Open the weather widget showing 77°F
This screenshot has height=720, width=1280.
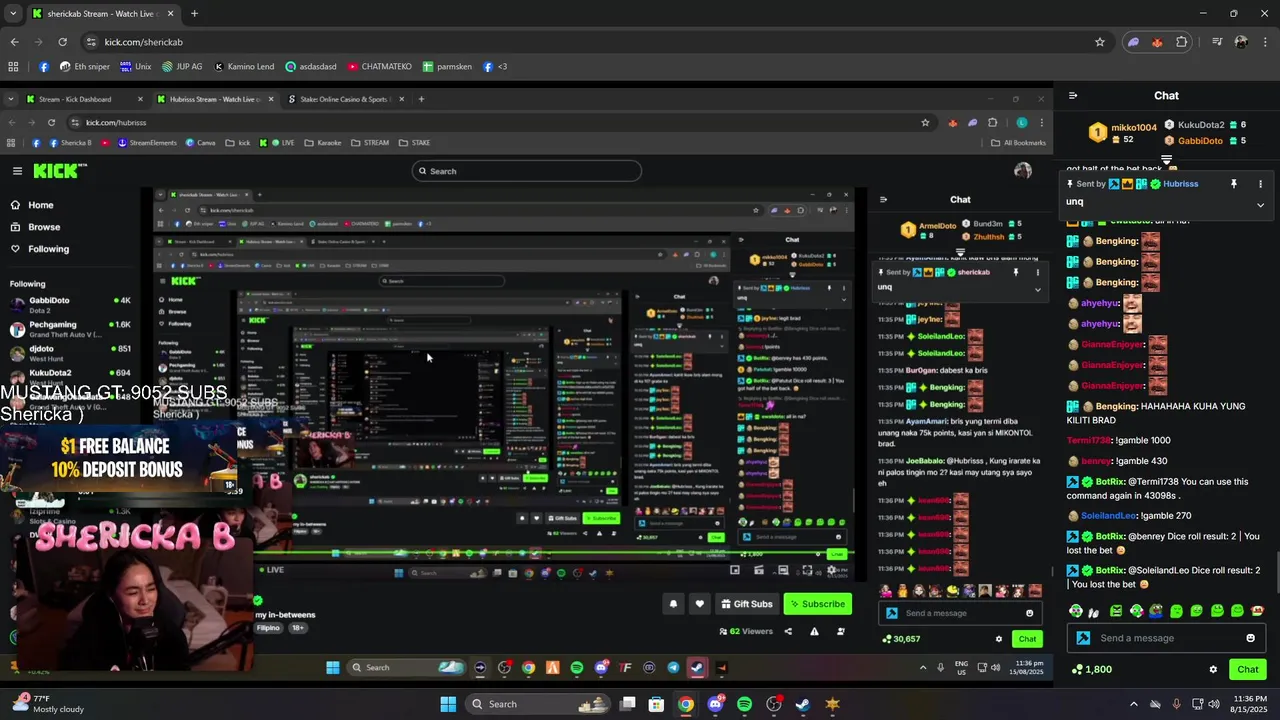pyautogui.click(x=45, y=704)
